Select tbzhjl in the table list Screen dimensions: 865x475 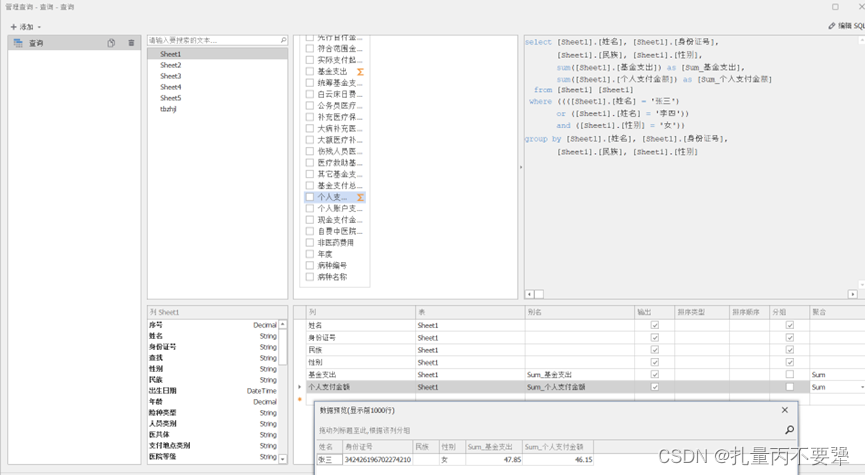click(x=168, y=109)
